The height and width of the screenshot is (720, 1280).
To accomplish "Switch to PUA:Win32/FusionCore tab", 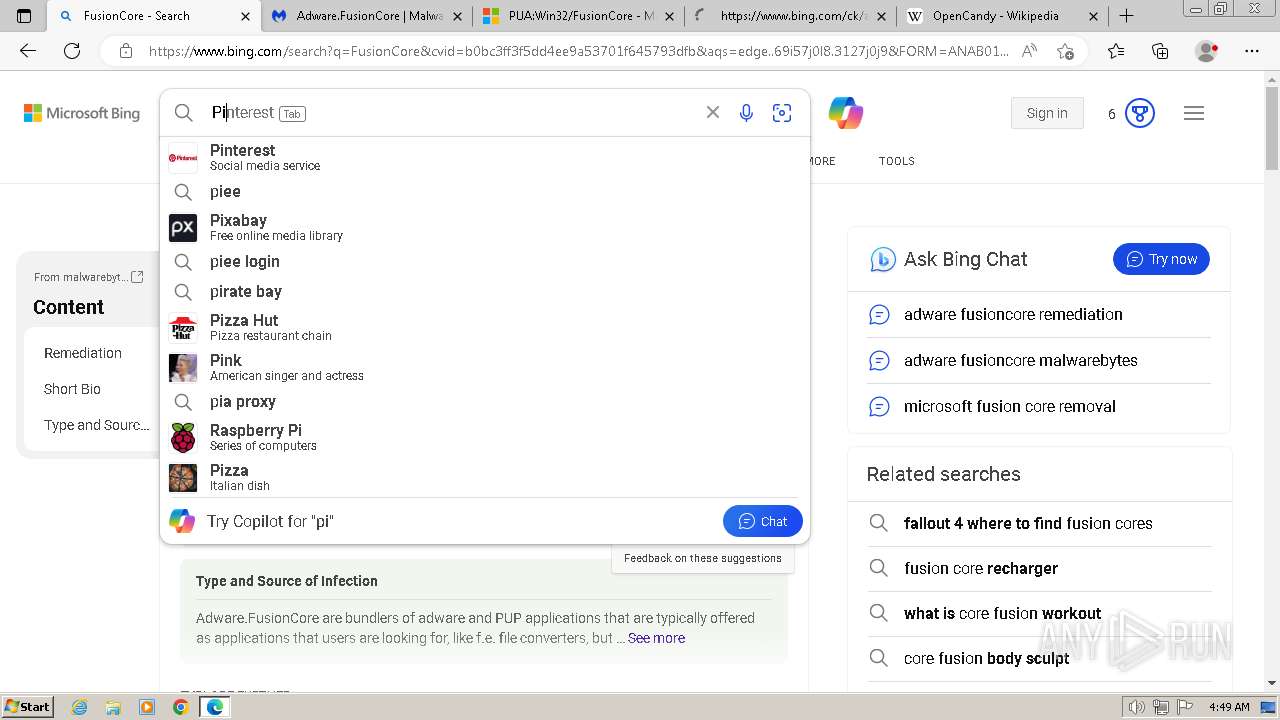I will click(x=579, y=16).
